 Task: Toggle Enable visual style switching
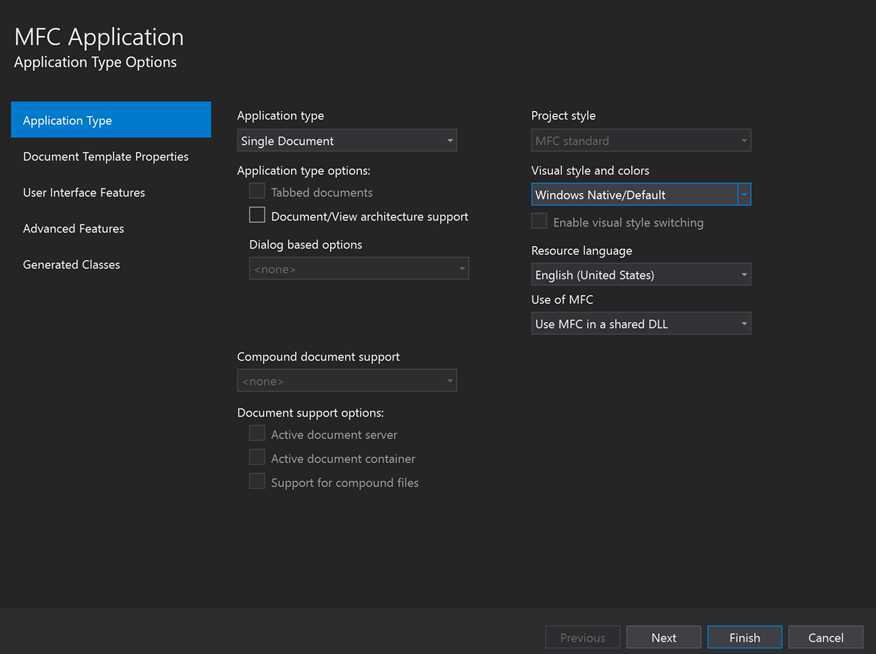pyautogui.click(x=539, y=221)
